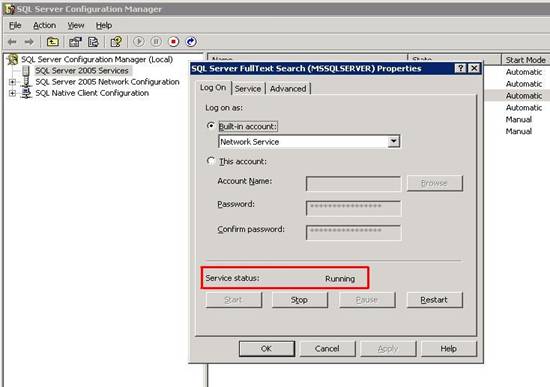Switch to the Log On tab
550x387 pixels.
(x=213, y=88)
